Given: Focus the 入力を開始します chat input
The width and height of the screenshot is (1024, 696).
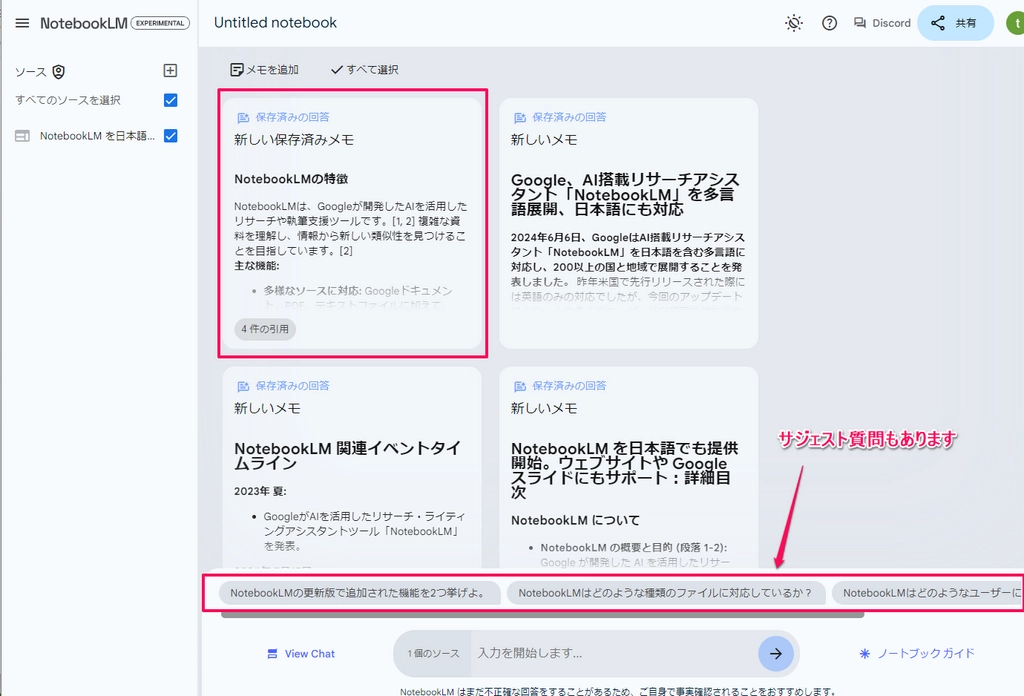Looking at the screenshot, I should click(614, 654).
